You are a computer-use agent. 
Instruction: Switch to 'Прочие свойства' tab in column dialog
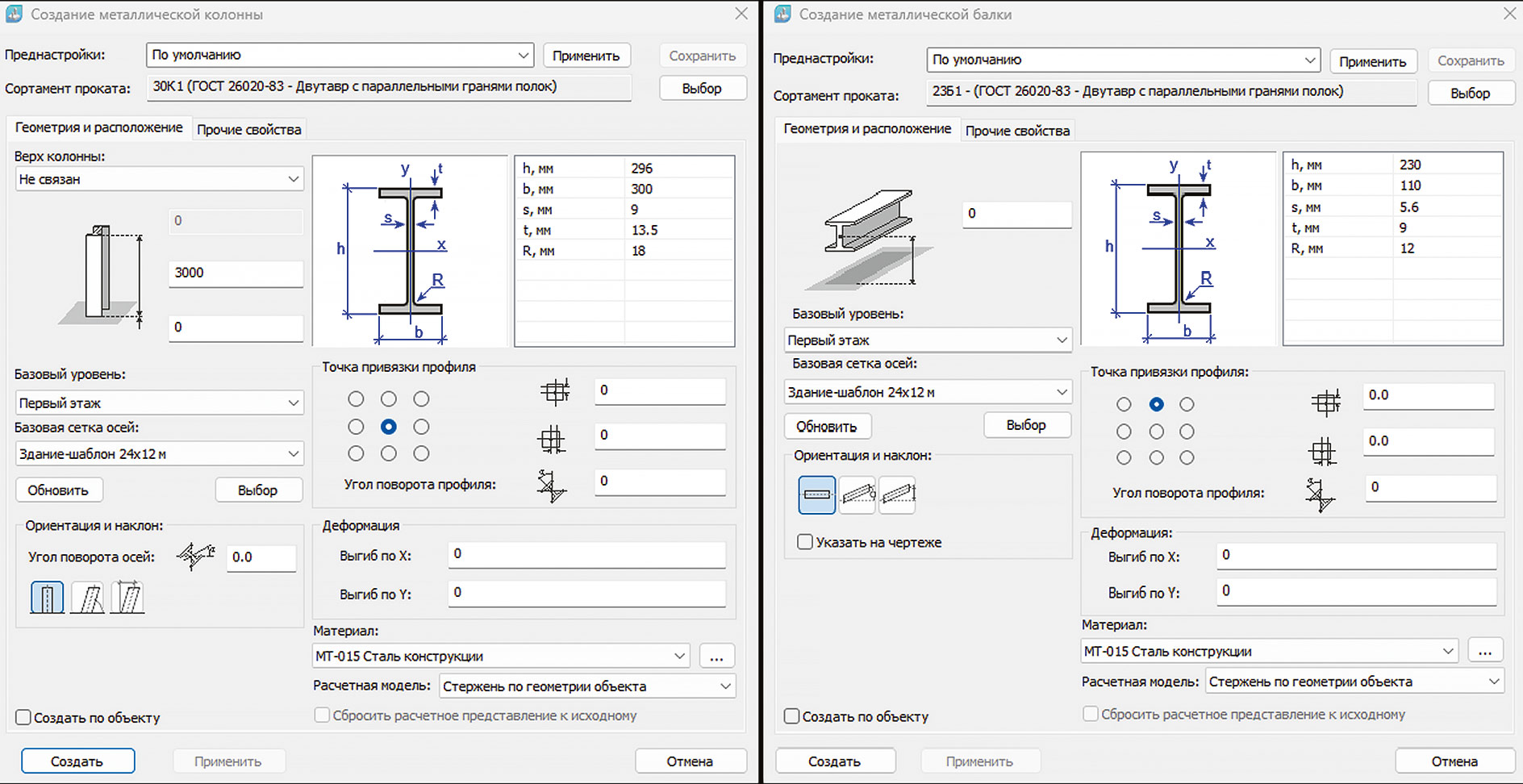(249, 129)
